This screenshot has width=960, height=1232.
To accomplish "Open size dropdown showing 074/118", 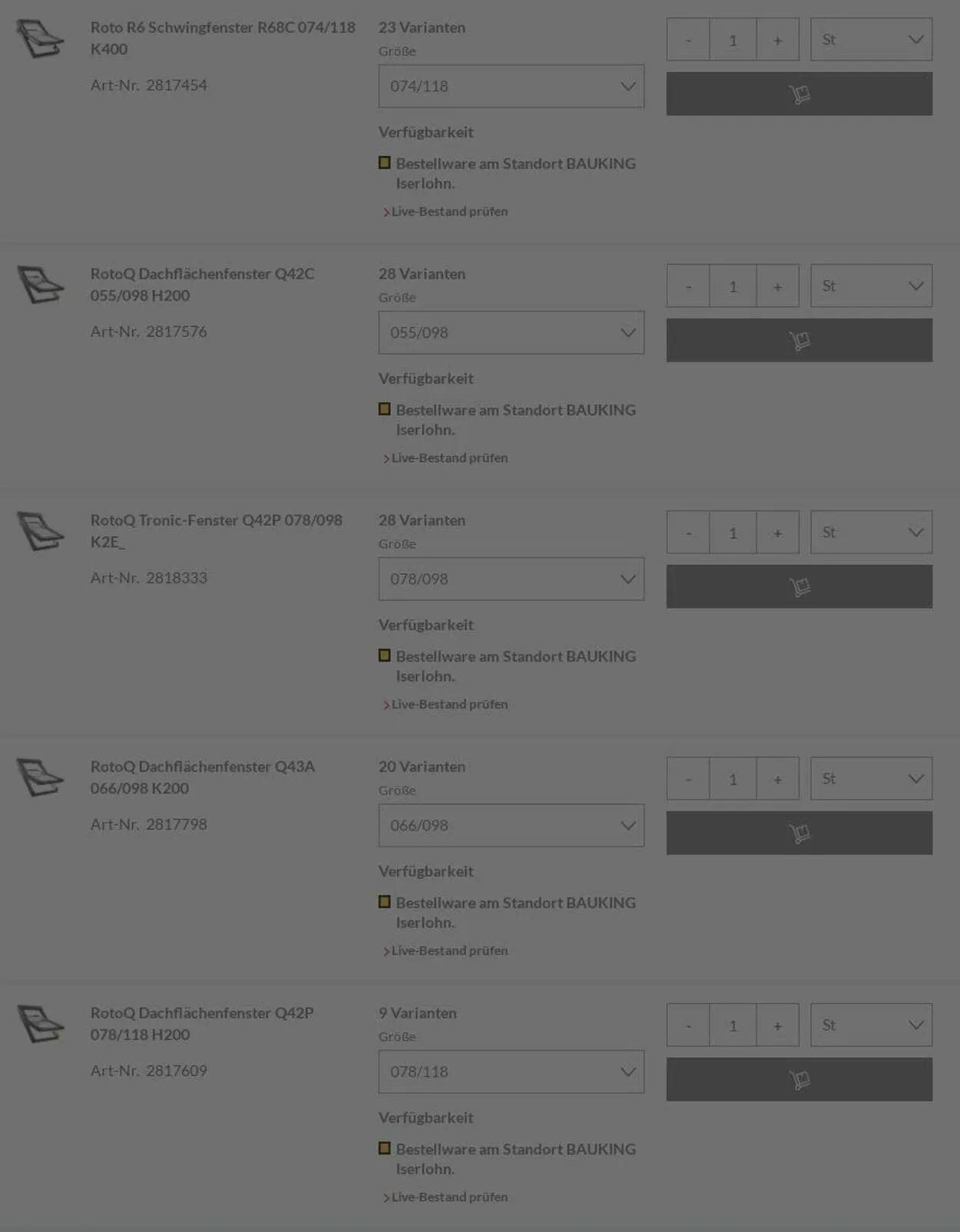I will [511, 86].
